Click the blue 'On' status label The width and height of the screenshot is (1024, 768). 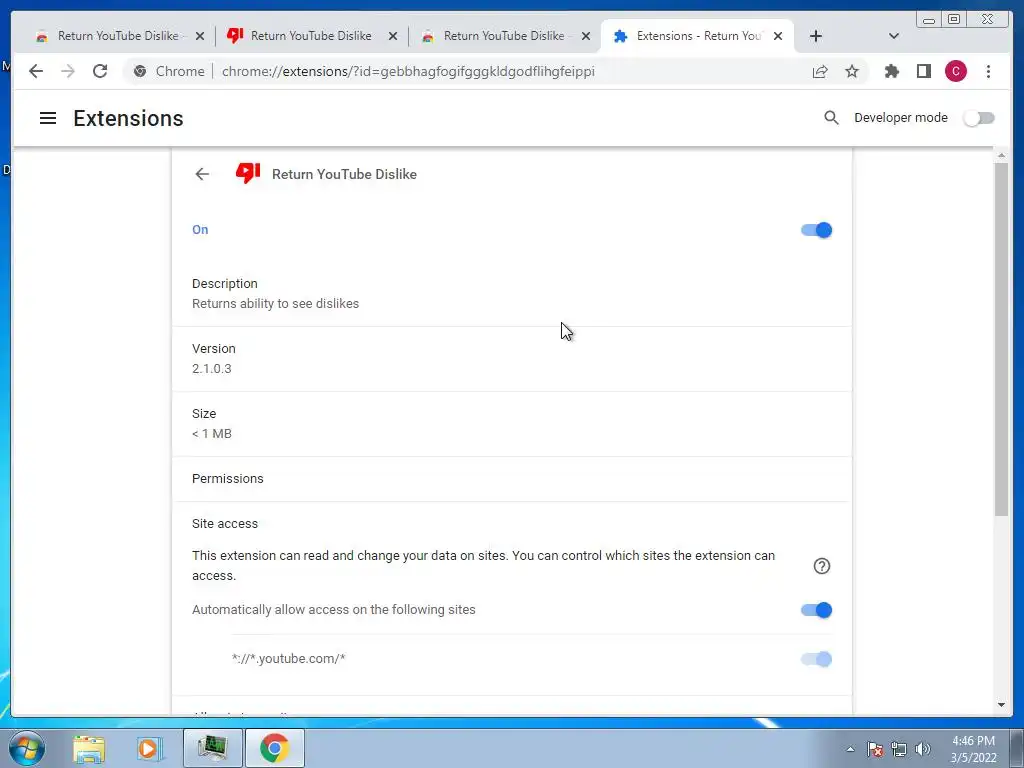coord(200,230)
